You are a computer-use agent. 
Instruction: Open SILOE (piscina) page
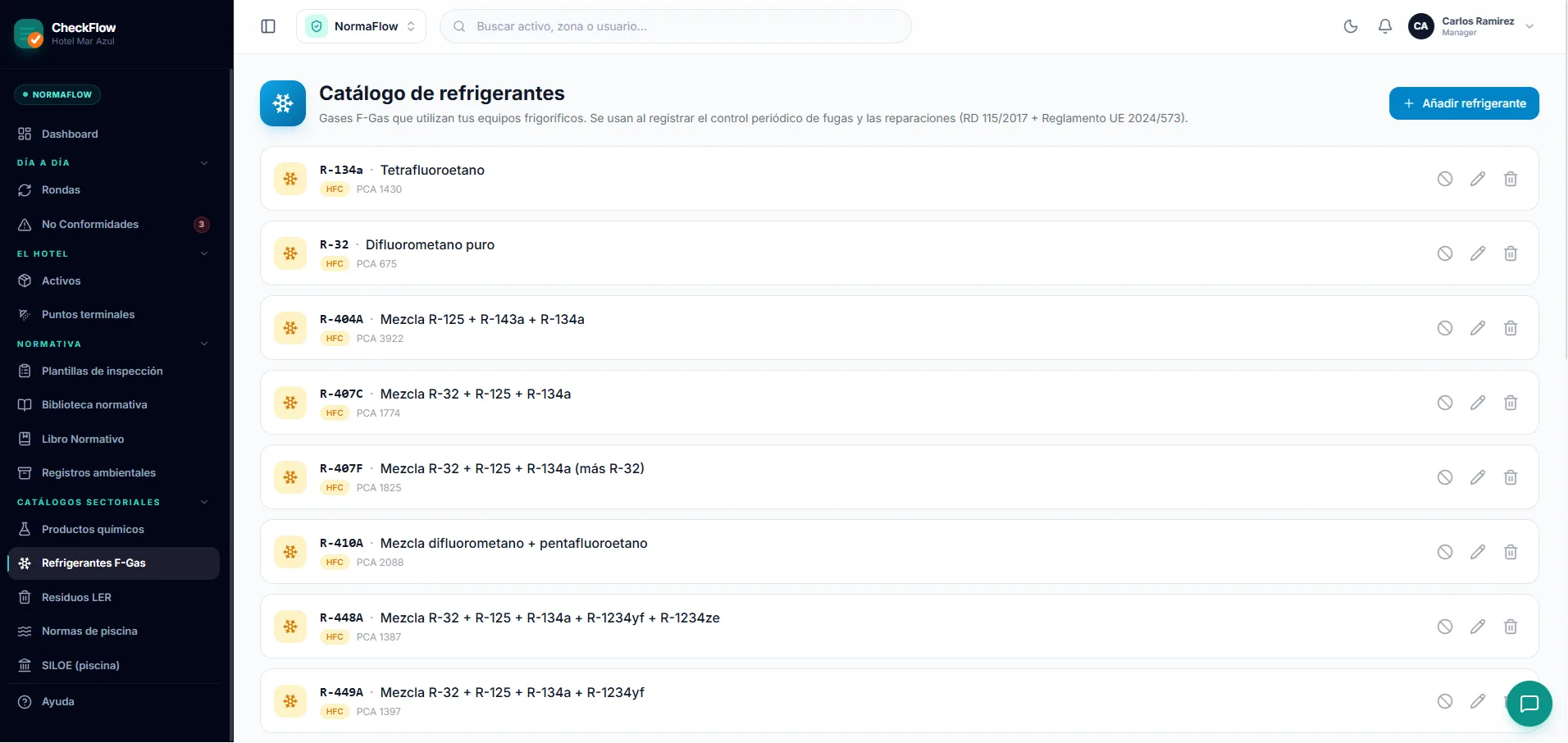click(114, 665)
